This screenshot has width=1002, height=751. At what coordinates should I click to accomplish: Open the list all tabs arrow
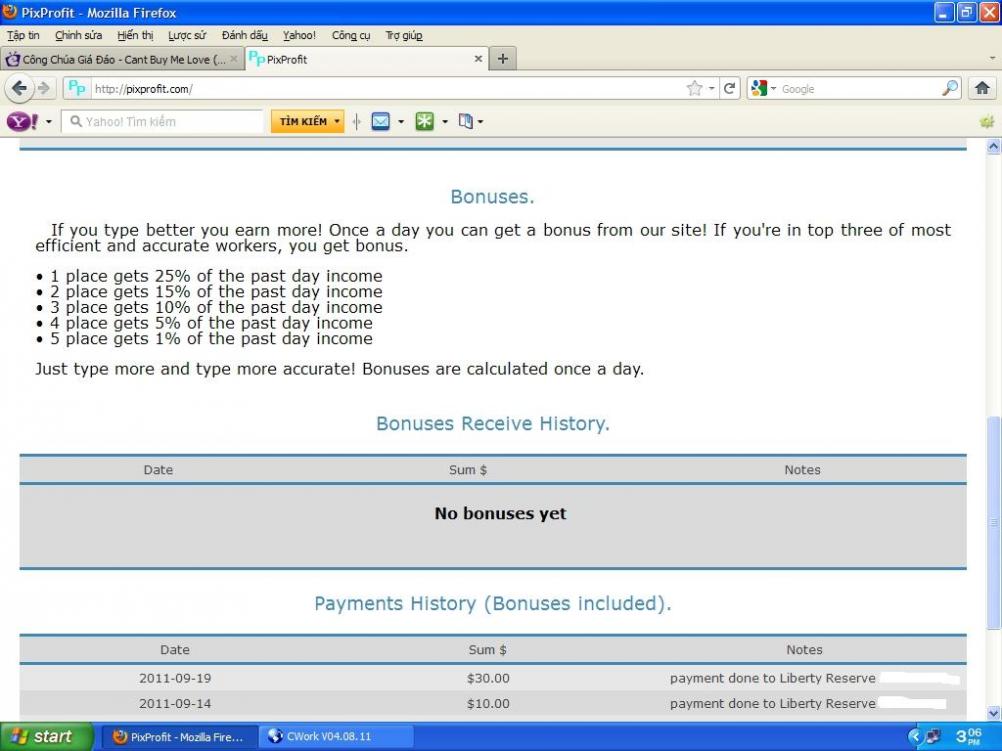[x=992, y=58]
